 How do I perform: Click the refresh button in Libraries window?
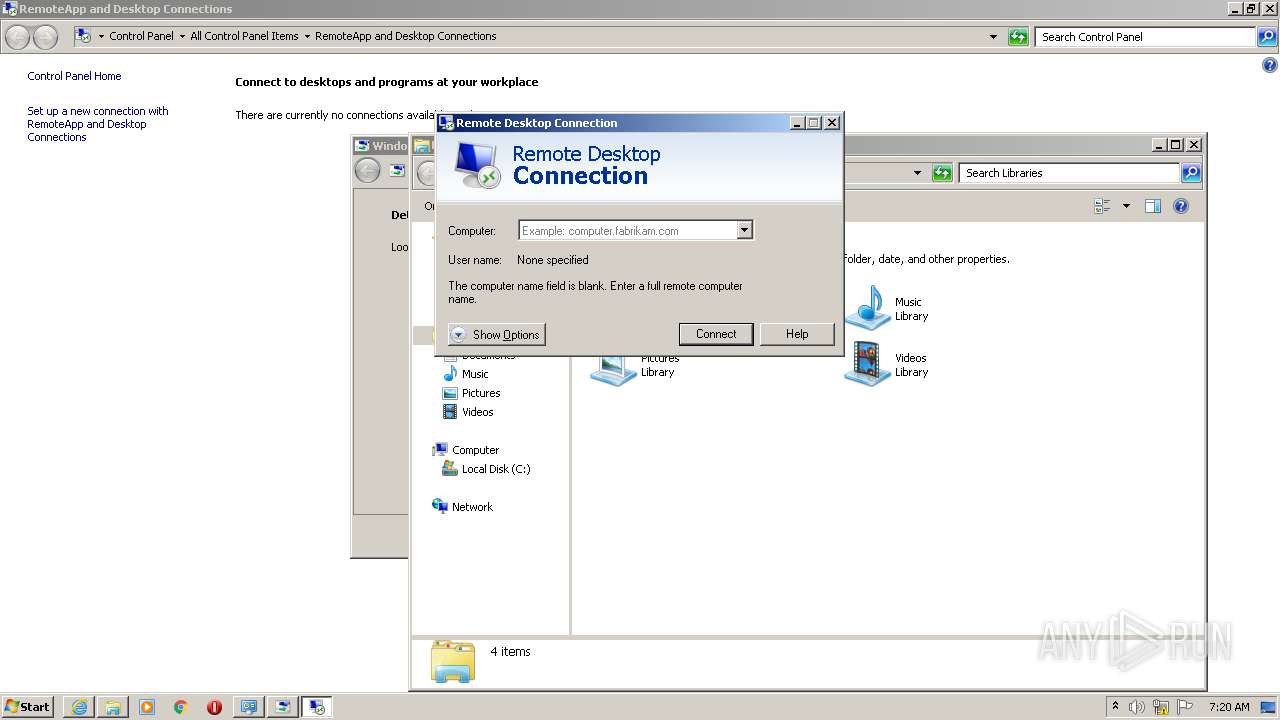tap(942, 173)
